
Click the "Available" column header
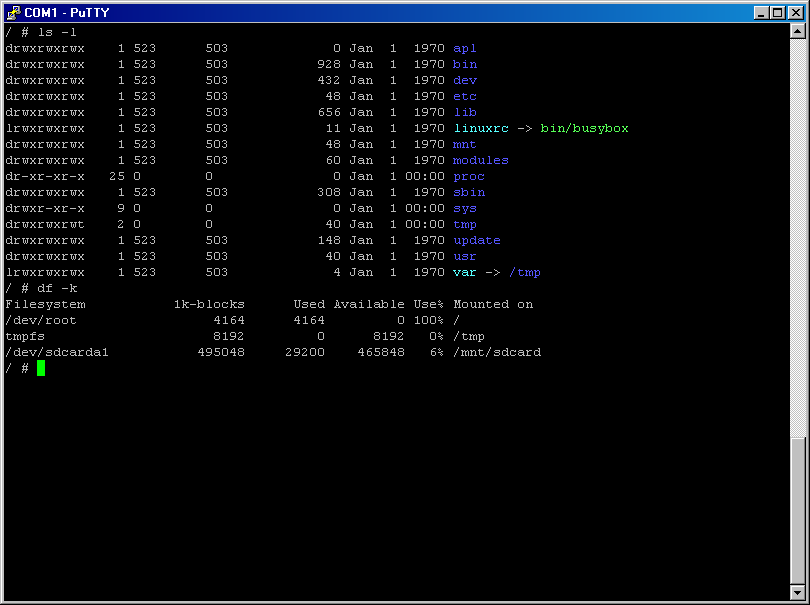point(369,304)
